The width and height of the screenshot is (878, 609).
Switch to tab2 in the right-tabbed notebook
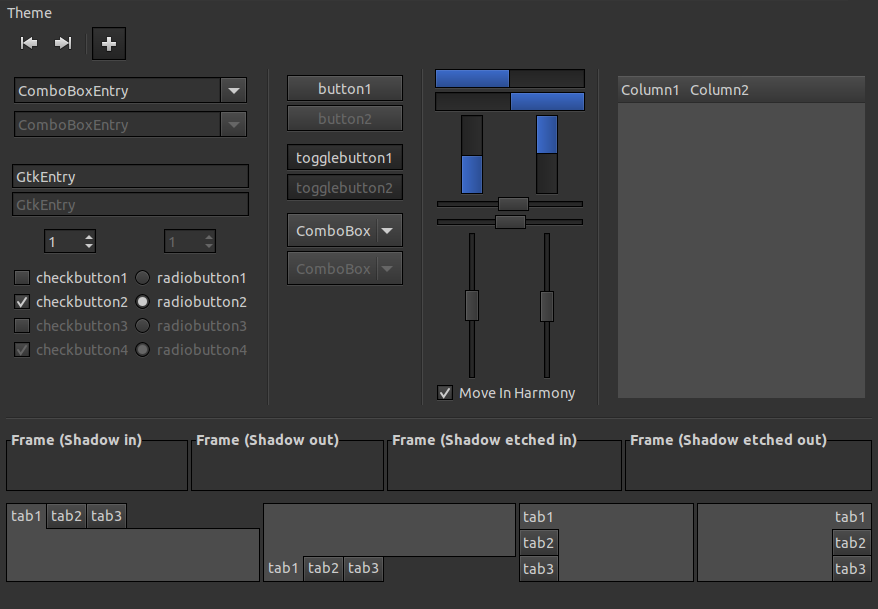point(851,542)
